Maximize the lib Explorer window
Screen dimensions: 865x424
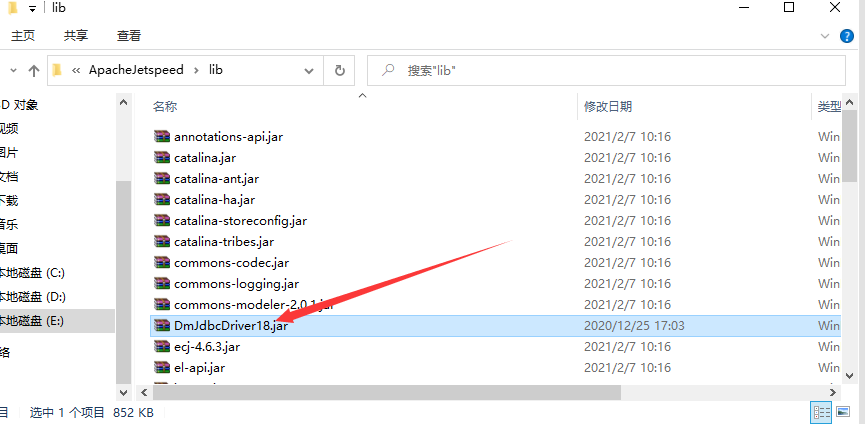(789, 8)
